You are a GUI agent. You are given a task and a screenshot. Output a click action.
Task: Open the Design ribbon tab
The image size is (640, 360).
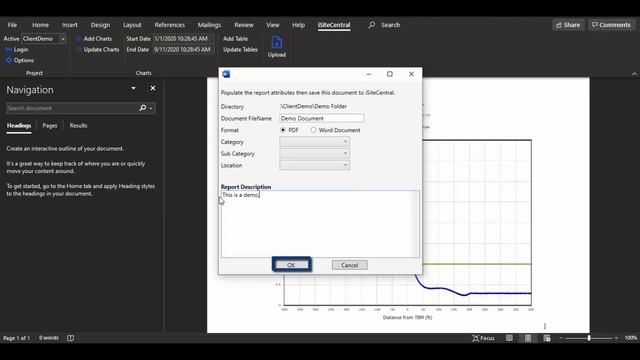click(x=100, y=25)
